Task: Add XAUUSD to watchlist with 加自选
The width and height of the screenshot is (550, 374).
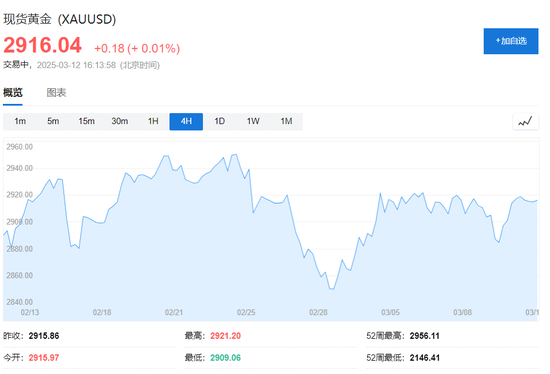Action: (511, 41)
